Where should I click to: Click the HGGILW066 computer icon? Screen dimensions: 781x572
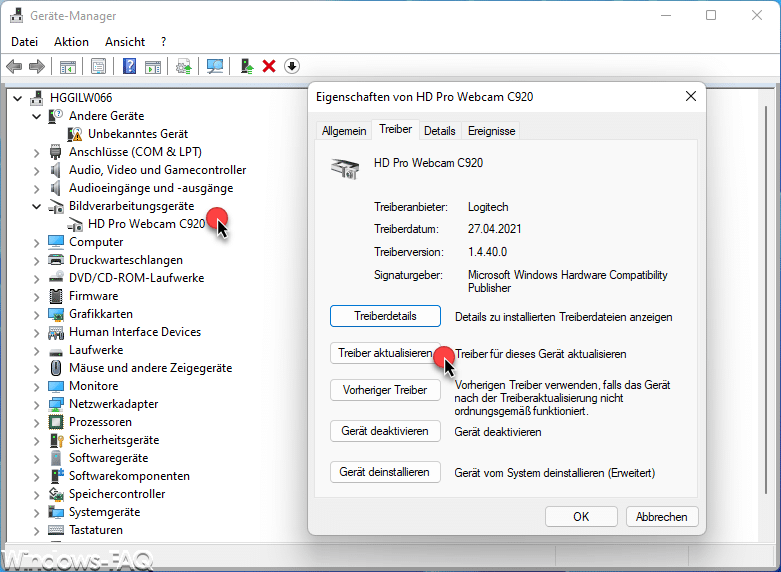36,98
